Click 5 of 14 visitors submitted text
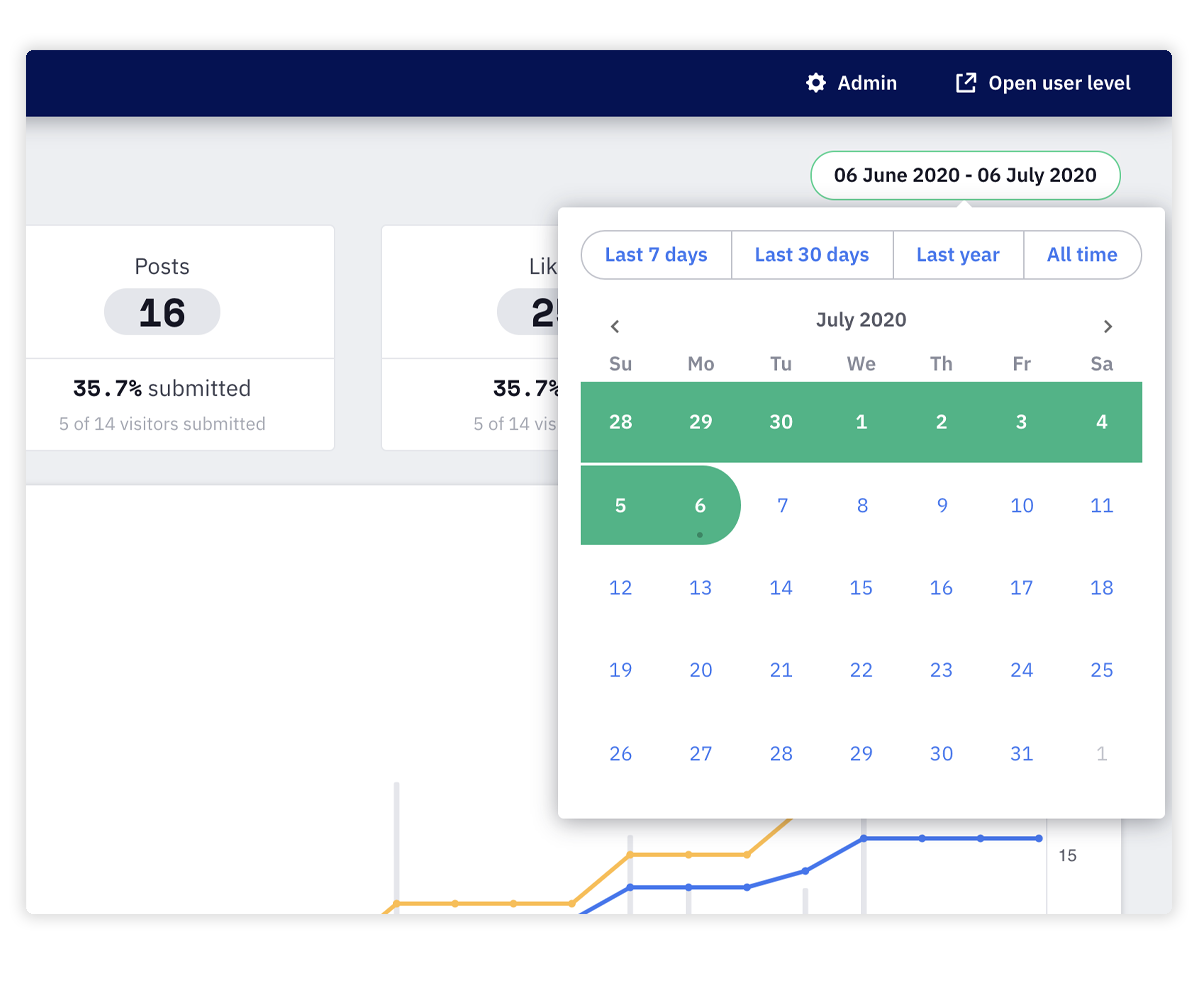 tap(162, 424)
